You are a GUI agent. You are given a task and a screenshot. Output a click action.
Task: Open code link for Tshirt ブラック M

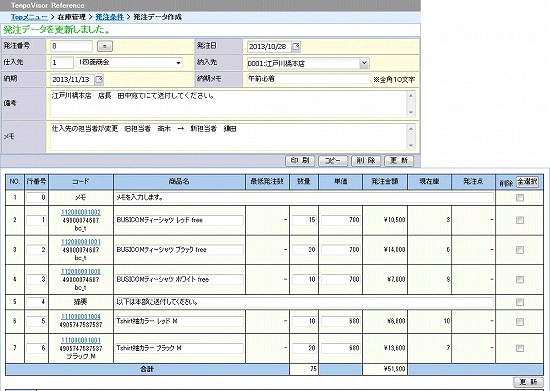pyautogui.click(x=81, y=340)
